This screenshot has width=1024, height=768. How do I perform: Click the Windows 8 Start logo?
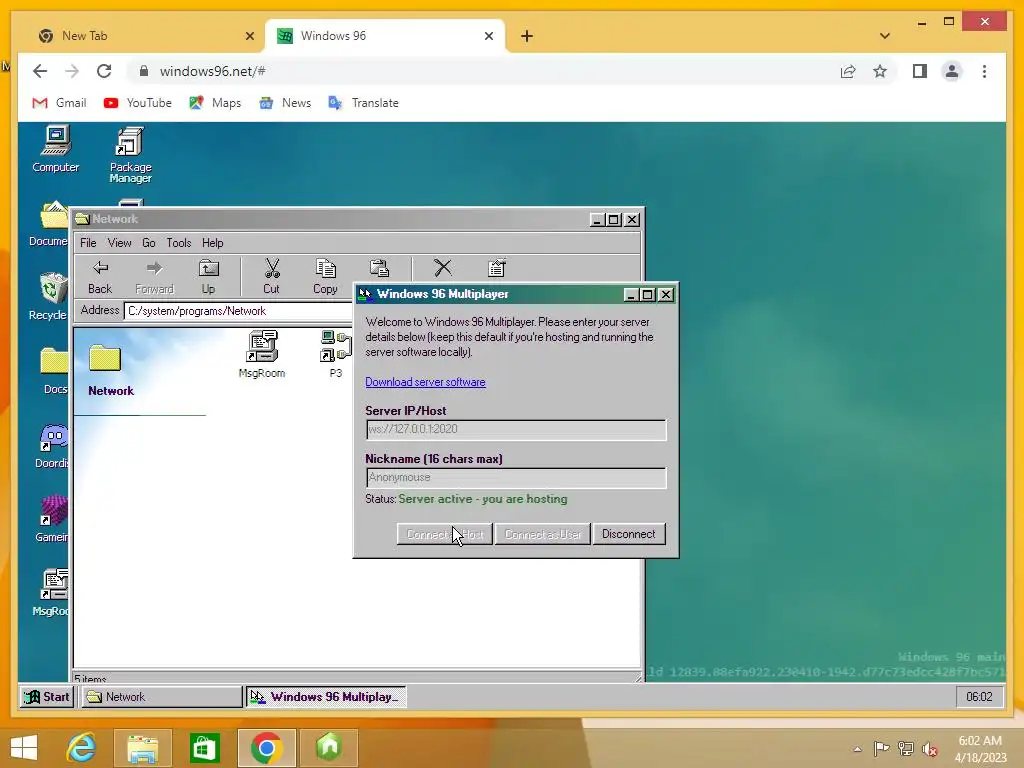point(24,748)
